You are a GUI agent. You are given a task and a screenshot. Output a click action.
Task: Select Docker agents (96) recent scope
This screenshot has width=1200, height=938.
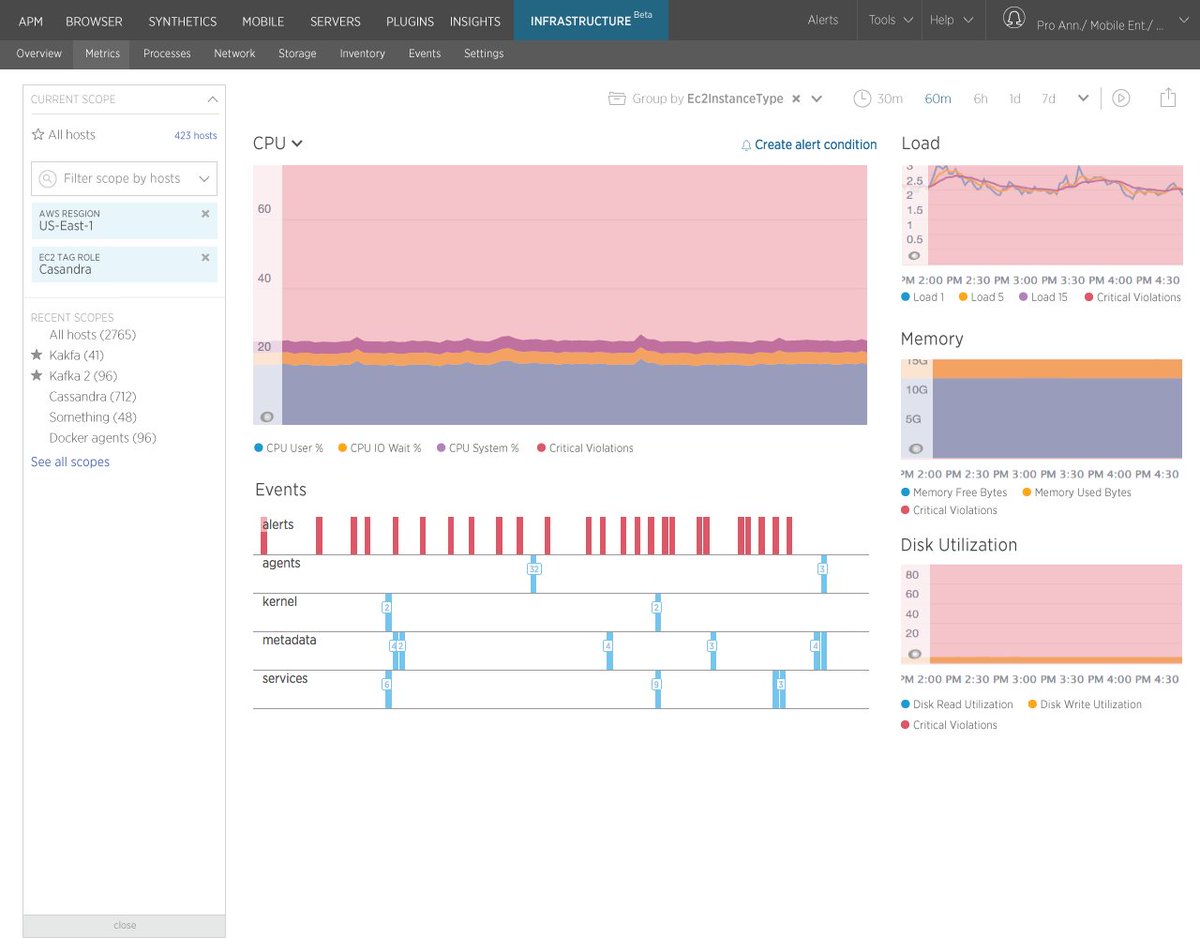click(x=103, y=438)
